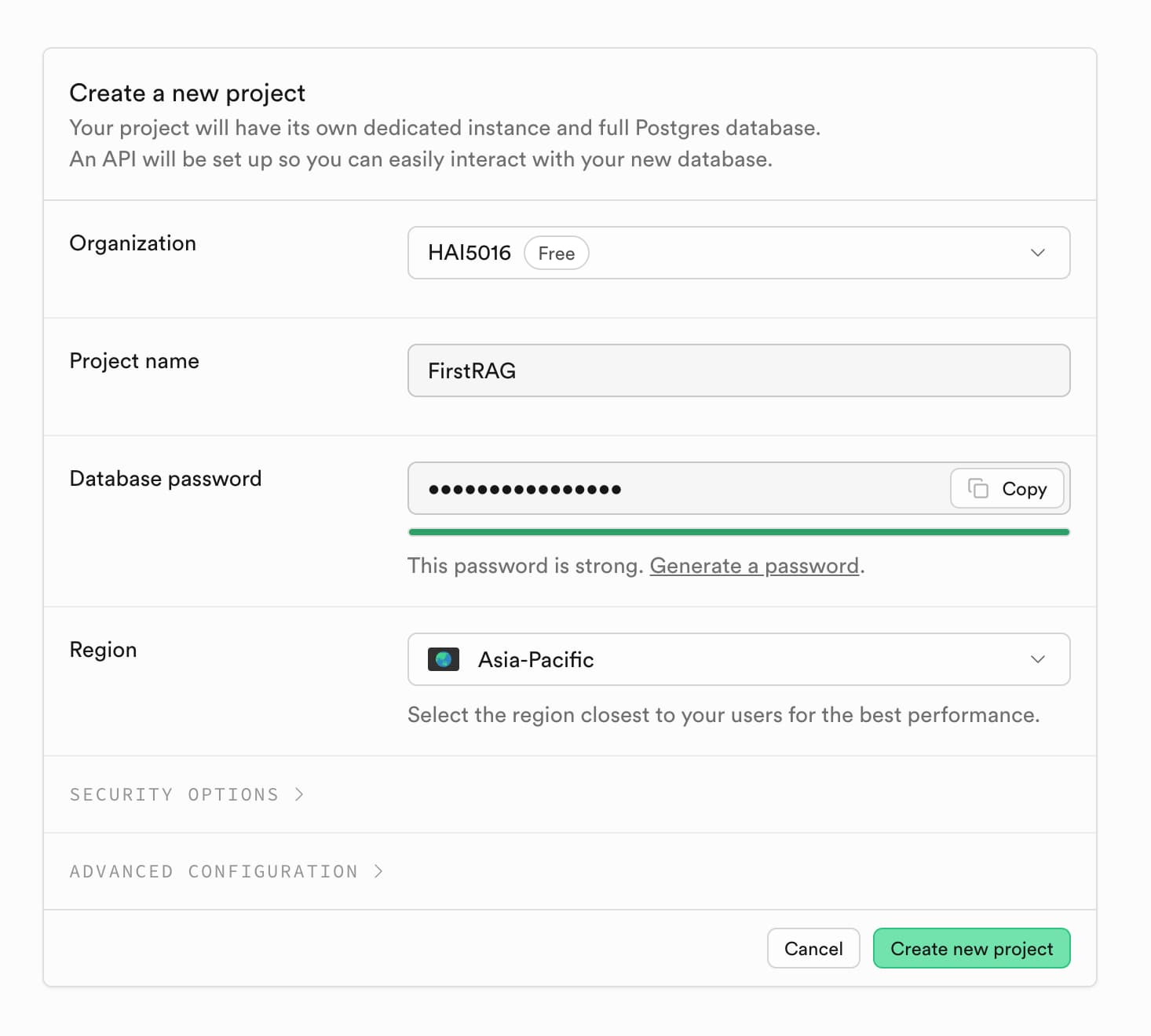Image resolution: width=1151 pixels, height=1036 pixels.
Task: Copy the database password
Action: pos(1007,488)
